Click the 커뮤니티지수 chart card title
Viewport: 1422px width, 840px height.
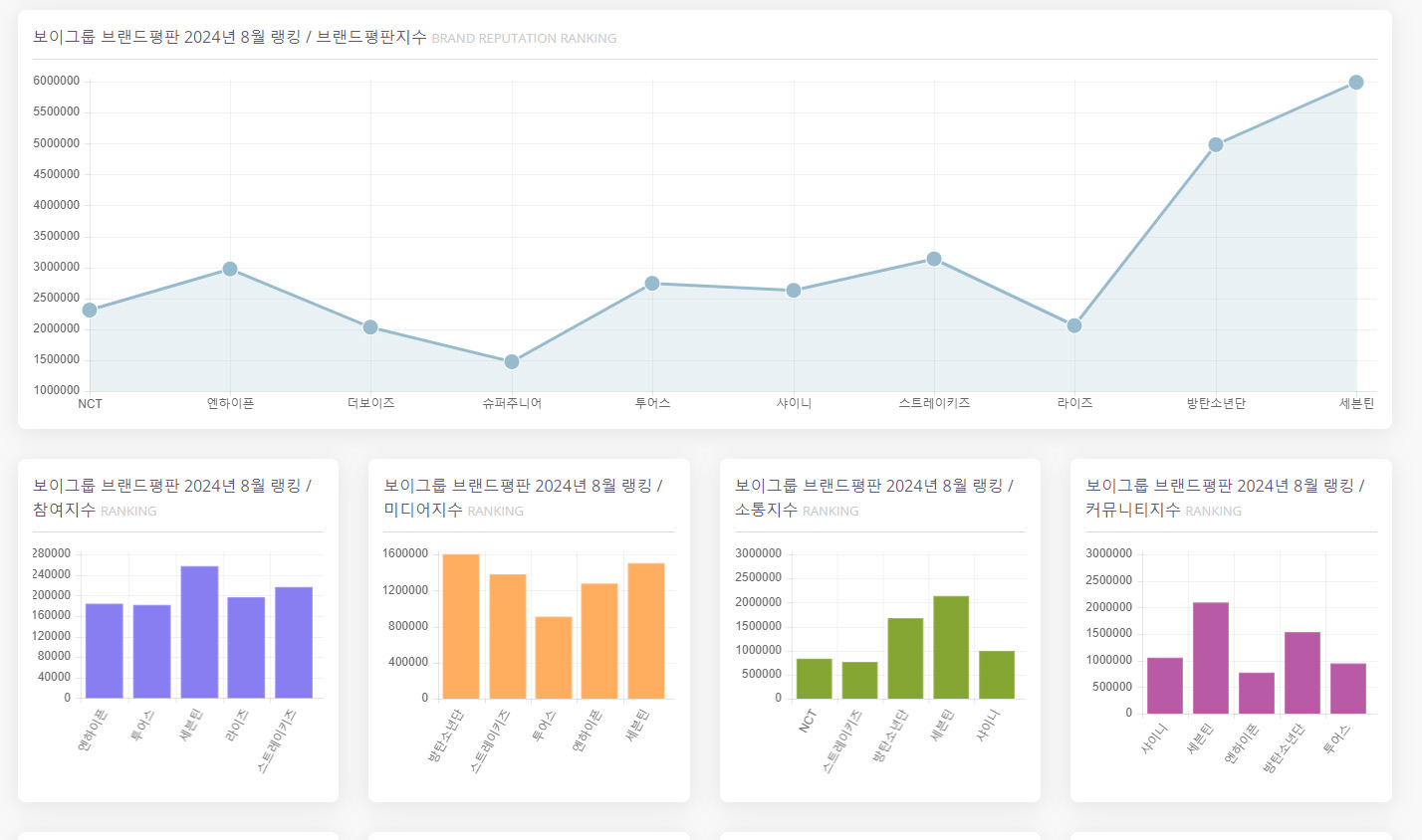point(1225,497)
